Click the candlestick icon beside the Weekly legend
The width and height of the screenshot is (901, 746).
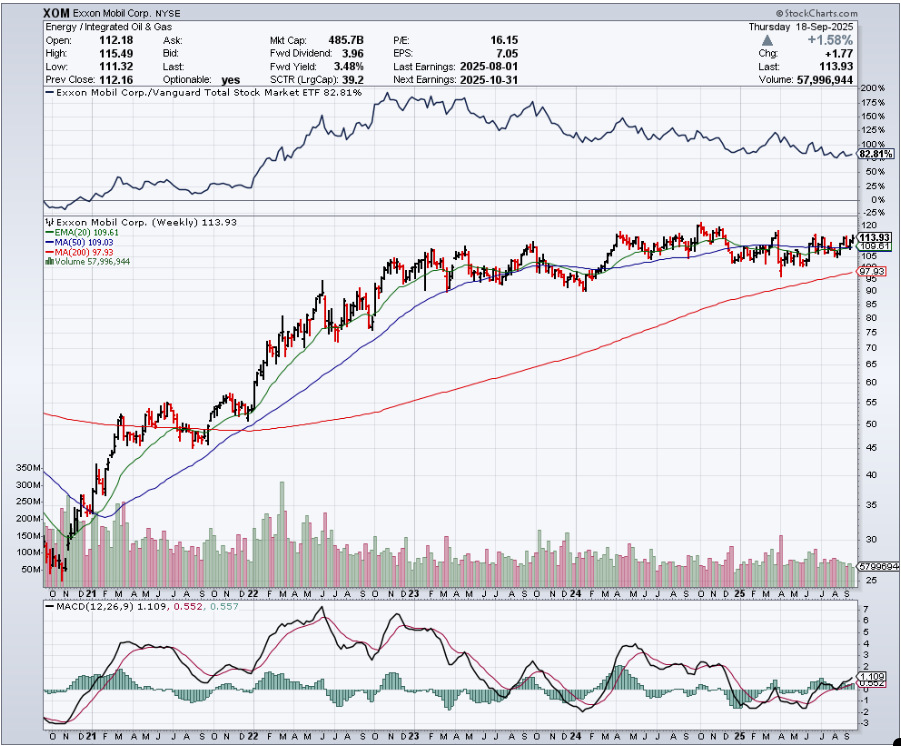point(49,222)
